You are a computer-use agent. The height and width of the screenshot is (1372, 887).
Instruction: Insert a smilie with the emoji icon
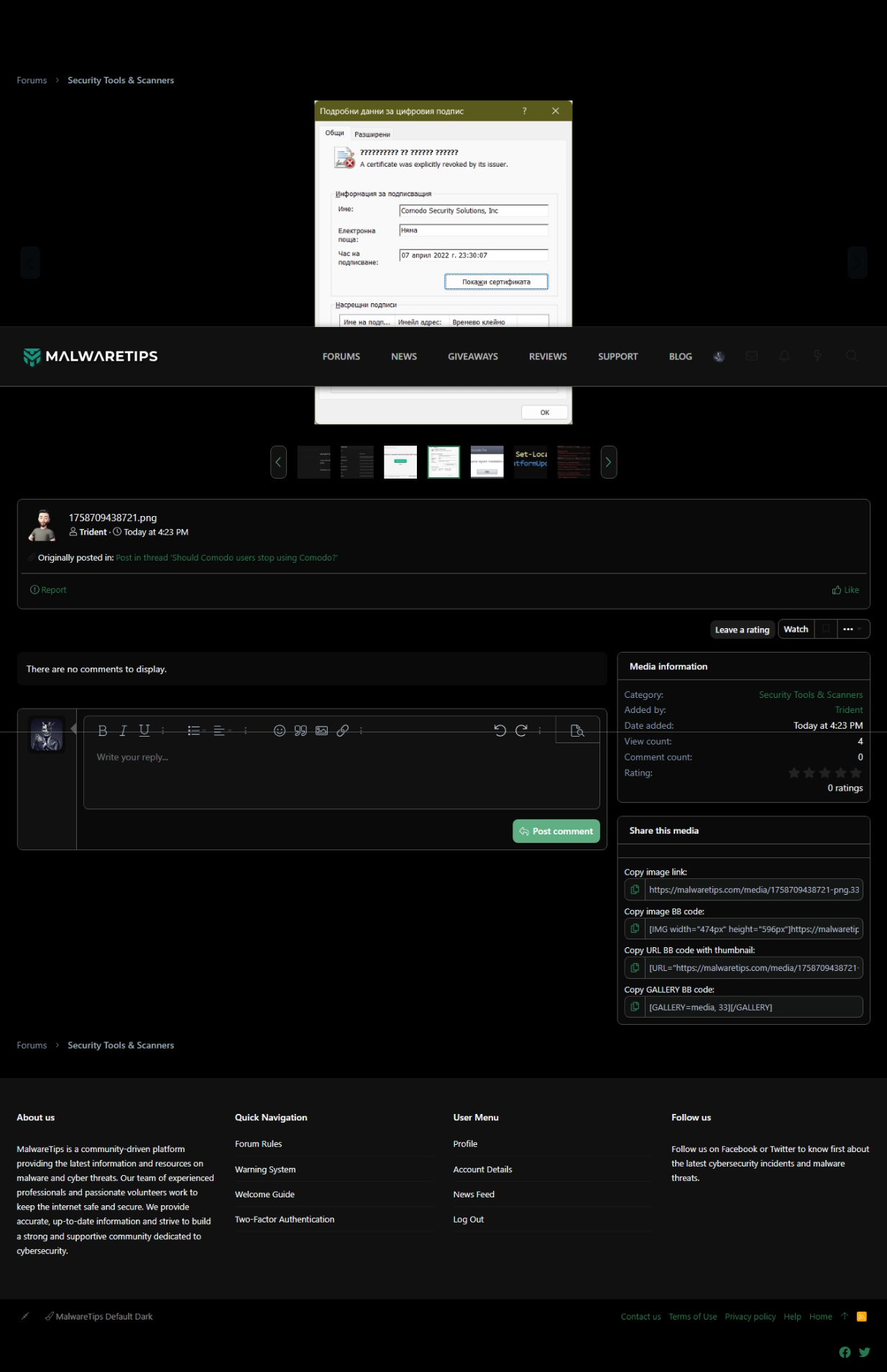click(280, 730)
